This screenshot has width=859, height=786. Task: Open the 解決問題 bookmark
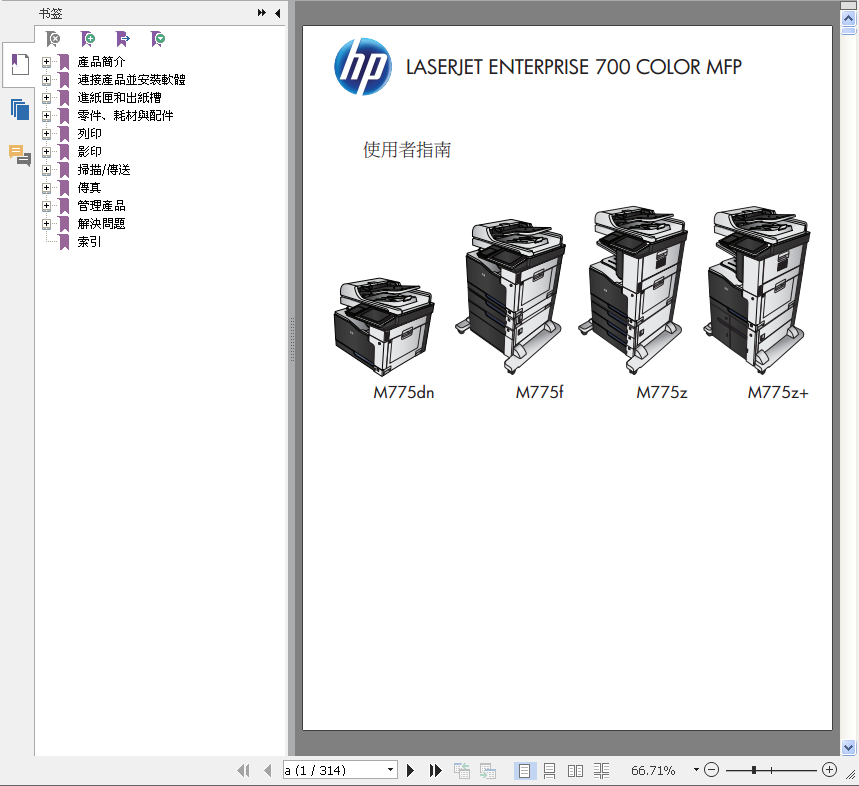coord(101,223)
